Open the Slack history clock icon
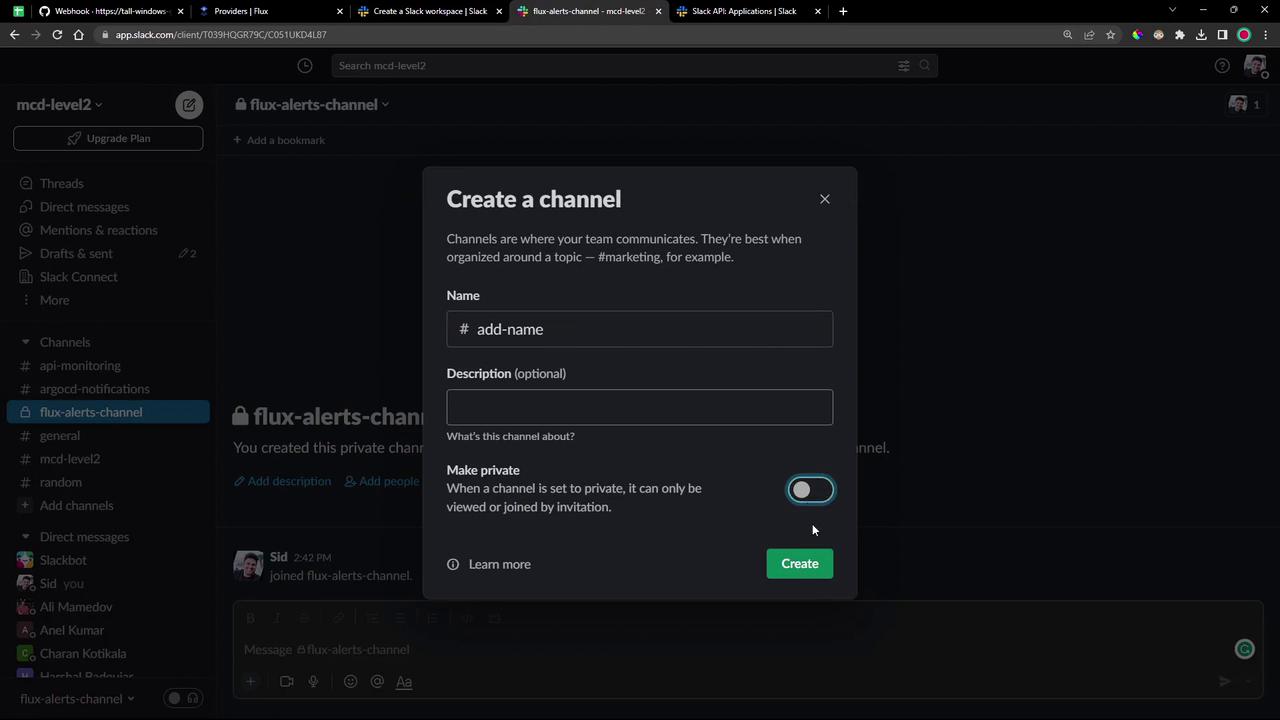 point(305,66)
